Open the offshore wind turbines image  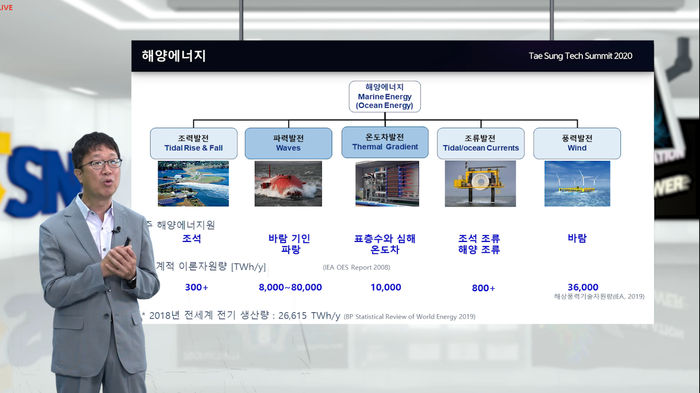(x=577, y=184)
